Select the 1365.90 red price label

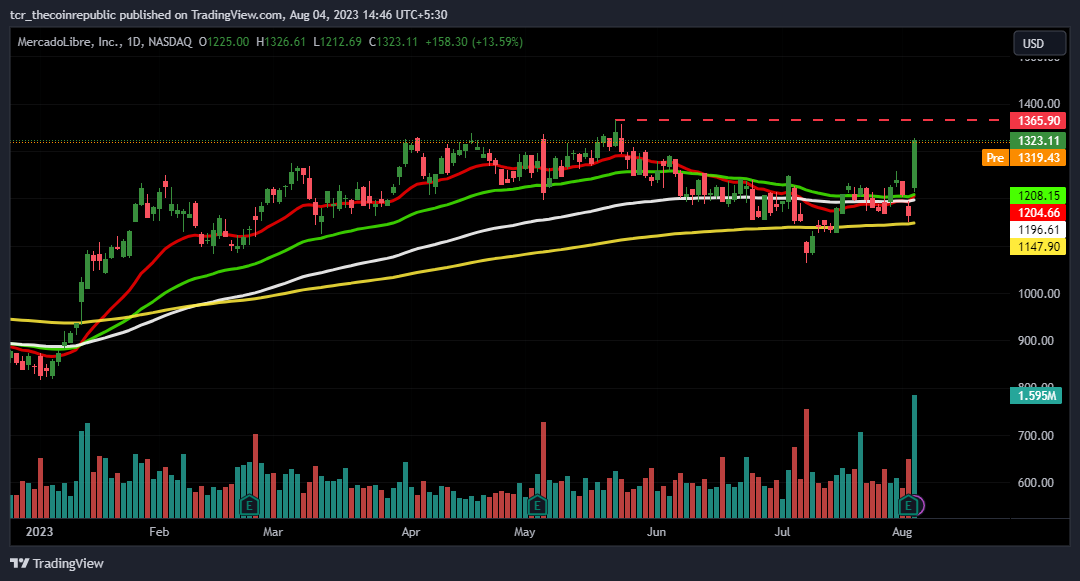(x=1038, y=120)
